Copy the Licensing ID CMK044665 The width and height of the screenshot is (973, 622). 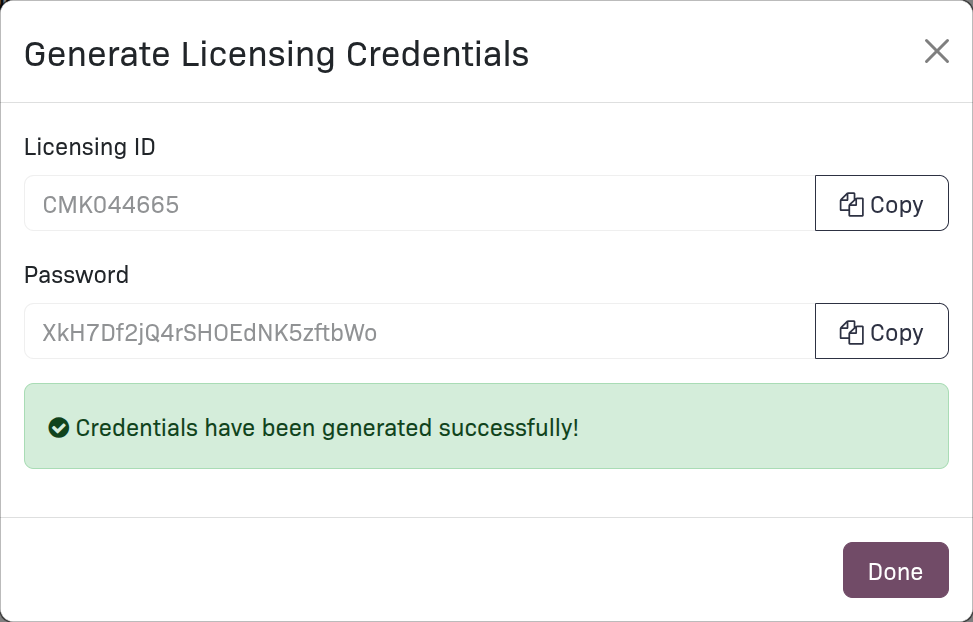tap(881, 203)
